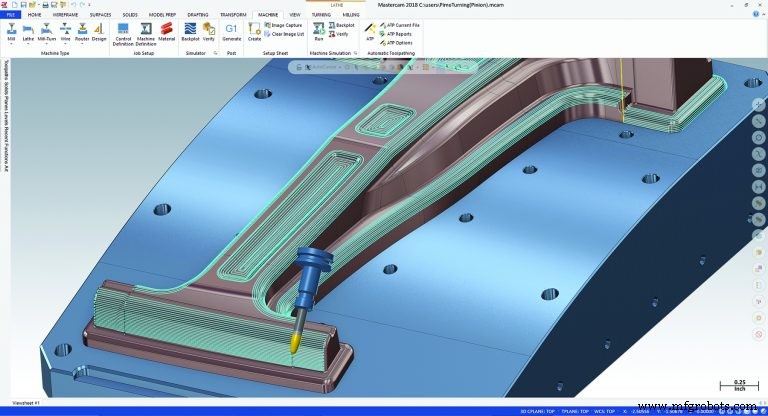The width and height of the screenshot is (768, 416).
Task: Open the Levels side panel tab
Action: click(x=6, y=120)
